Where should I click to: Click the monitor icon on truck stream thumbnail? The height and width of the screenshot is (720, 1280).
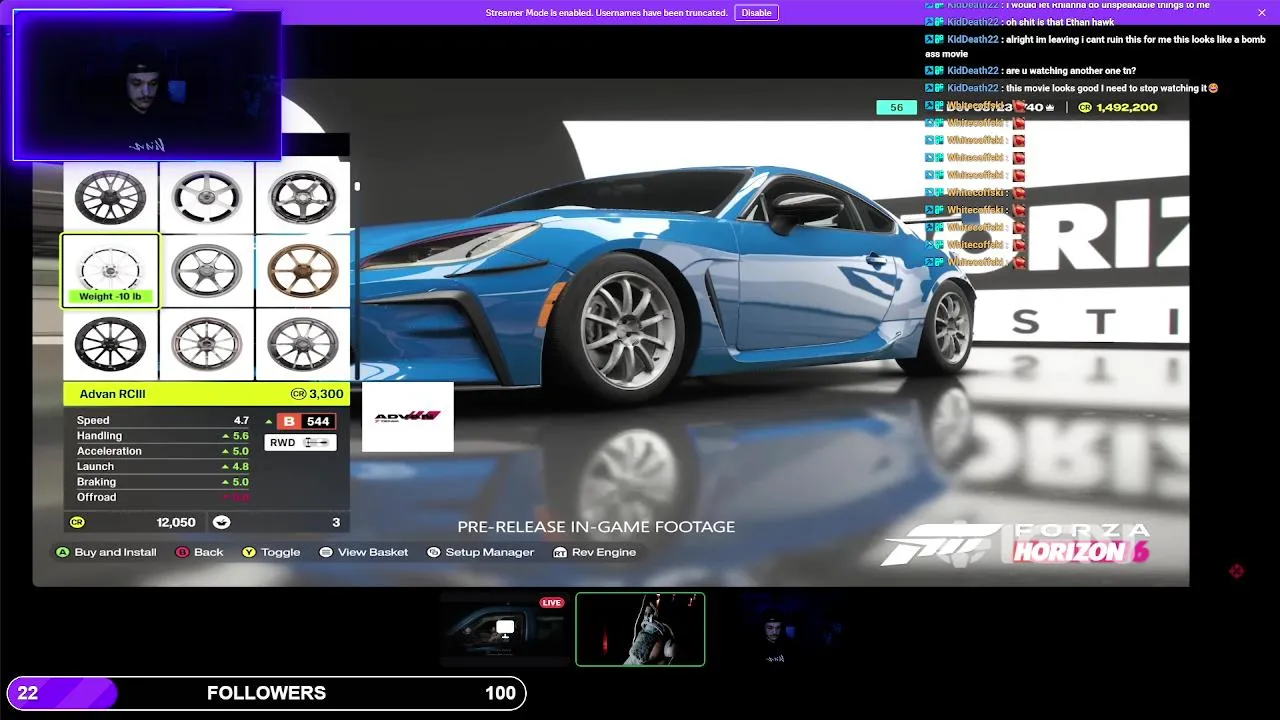(505, 628)
